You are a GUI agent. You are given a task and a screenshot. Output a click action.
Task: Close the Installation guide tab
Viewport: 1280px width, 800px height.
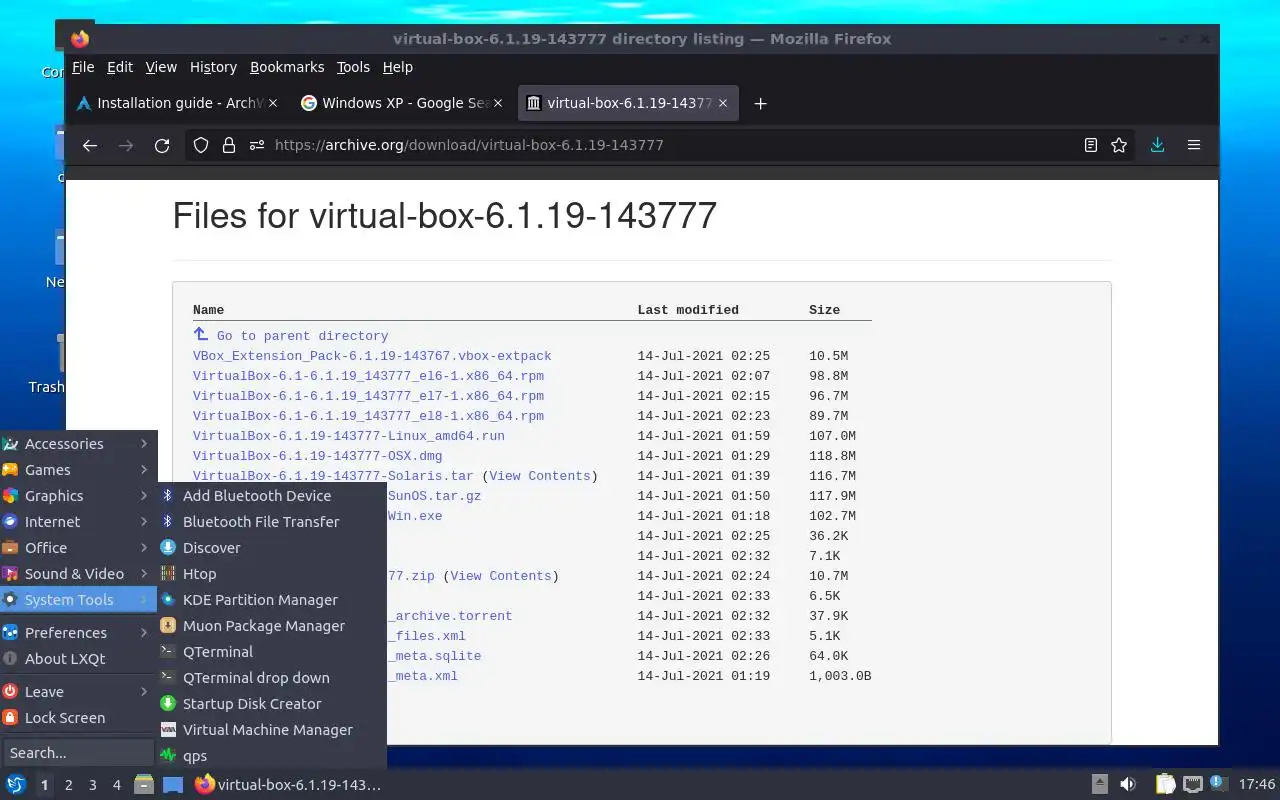tap(274, 103)
